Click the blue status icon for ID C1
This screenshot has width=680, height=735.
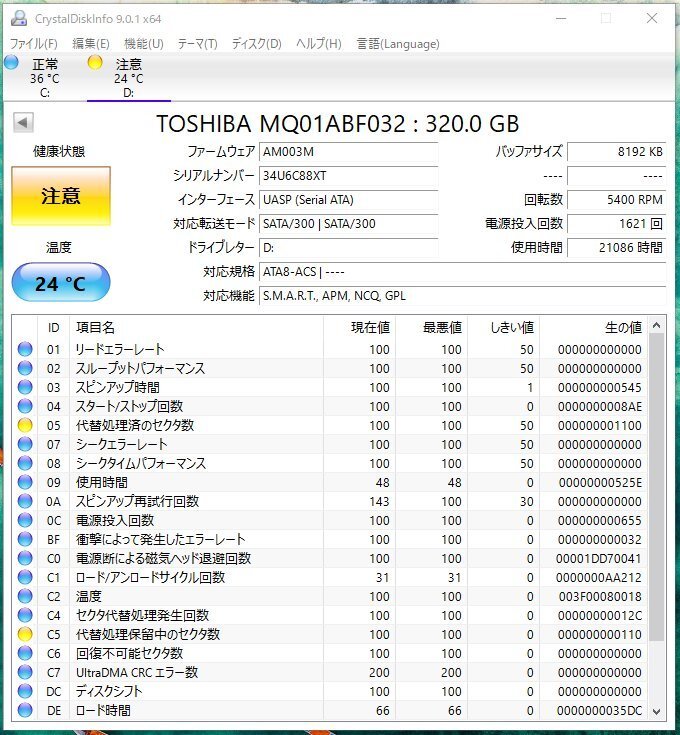(x=25, y=578)
